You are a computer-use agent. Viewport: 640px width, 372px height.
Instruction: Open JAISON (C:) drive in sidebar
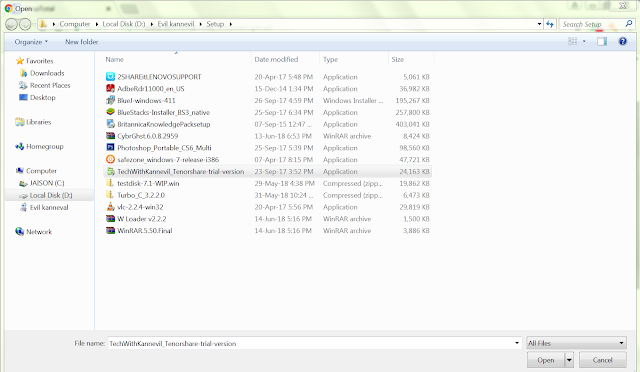(47, 183)
